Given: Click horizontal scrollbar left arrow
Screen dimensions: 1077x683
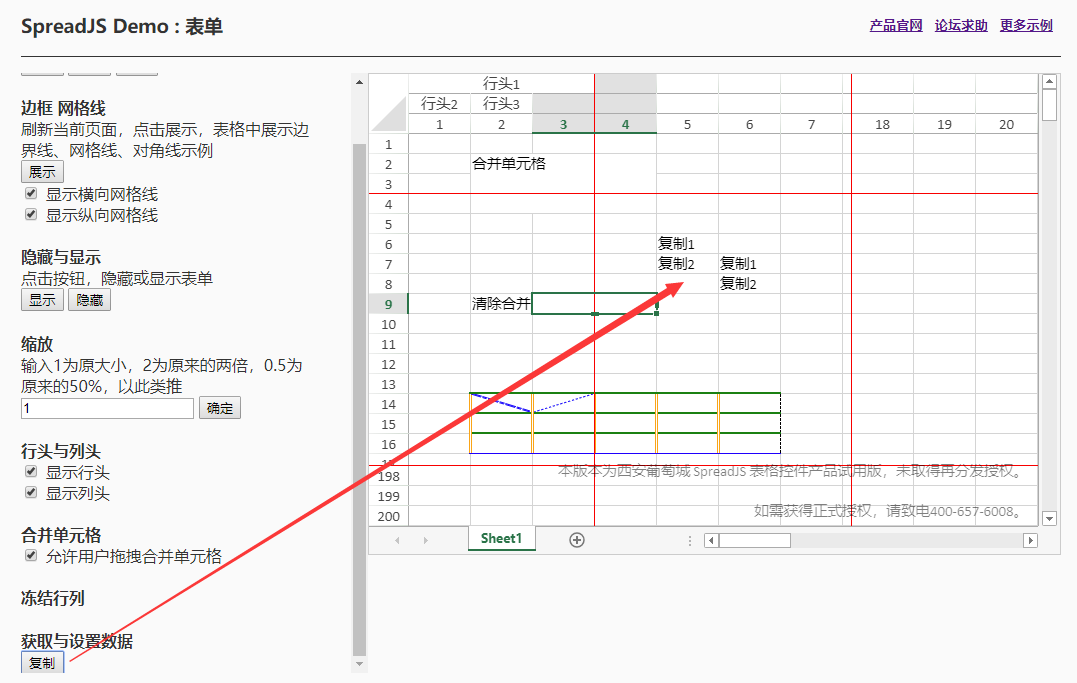Looking at the screenshot, I should 712,541.
